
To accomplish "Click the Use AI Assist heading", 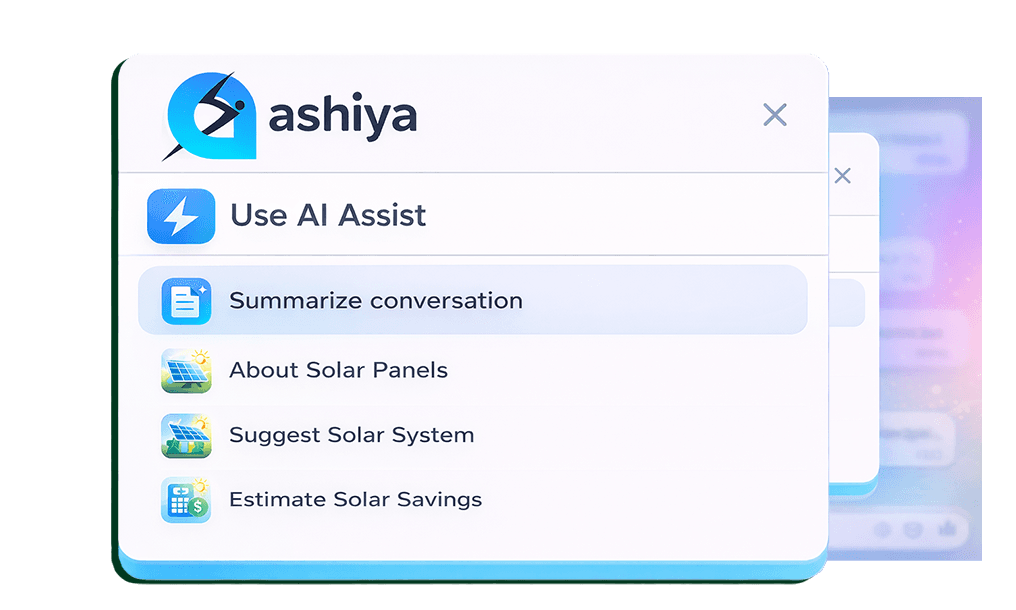I will 328,215.
